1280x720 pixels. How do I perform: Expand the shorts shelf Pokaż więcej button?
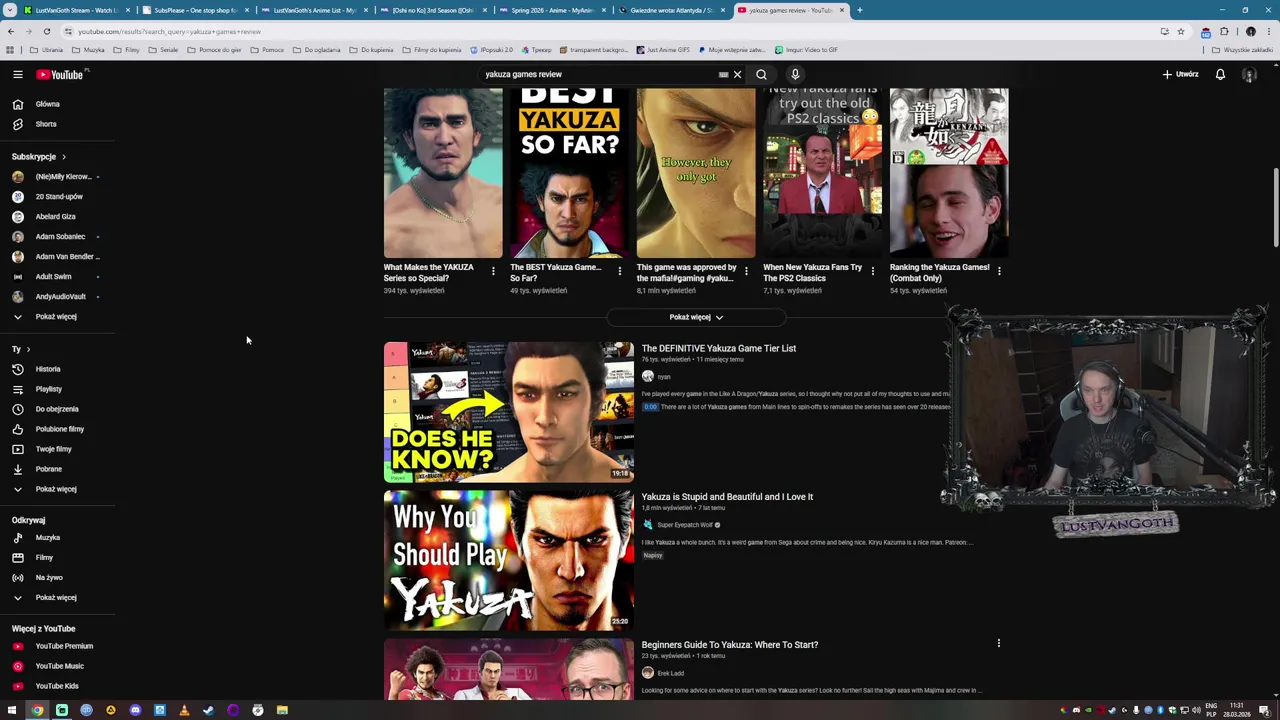click(x=696, y=317)
